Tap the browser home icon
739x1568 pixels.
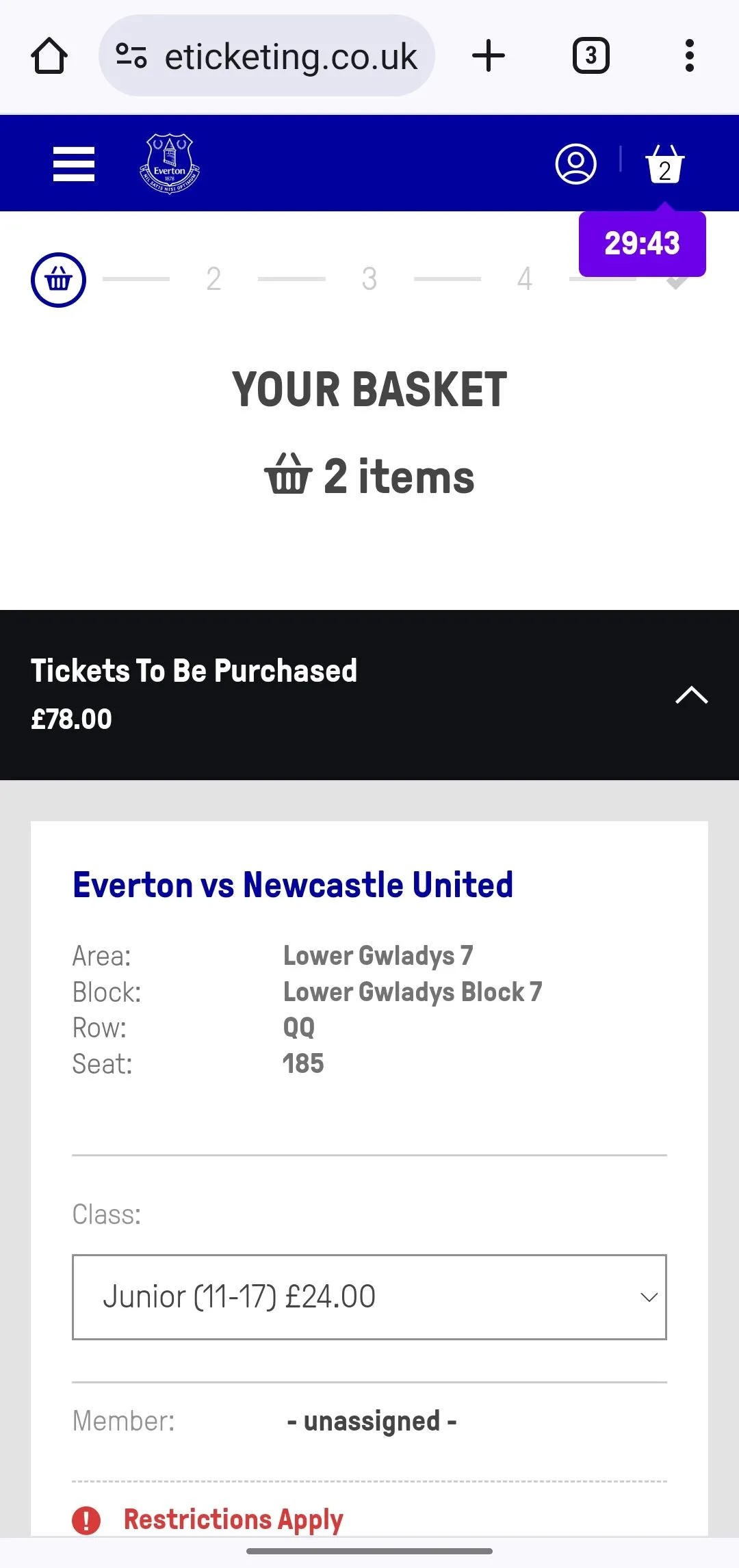point(49,56)
